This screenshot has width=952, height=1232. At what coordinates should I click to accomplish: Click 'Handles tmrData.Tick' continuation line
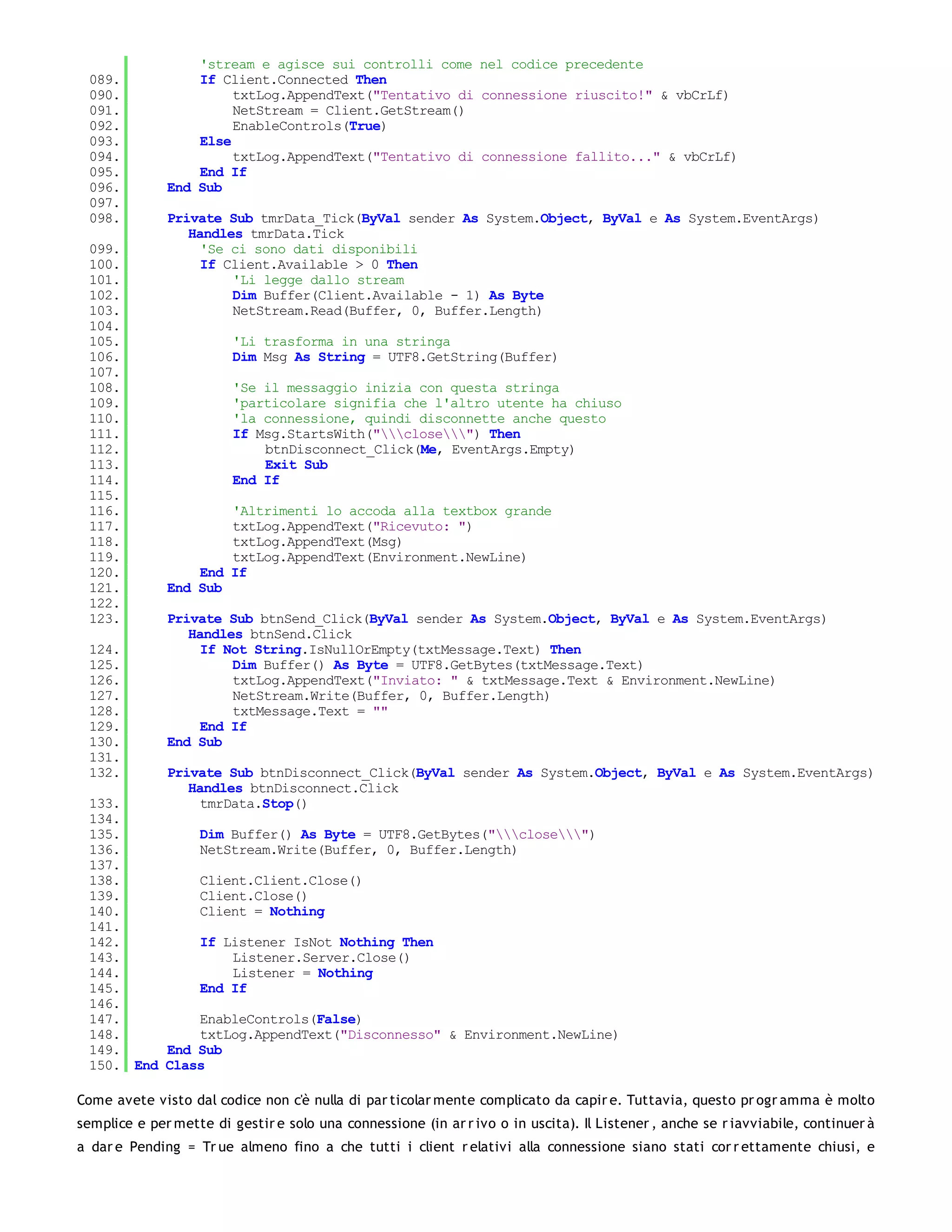[266, 234]
